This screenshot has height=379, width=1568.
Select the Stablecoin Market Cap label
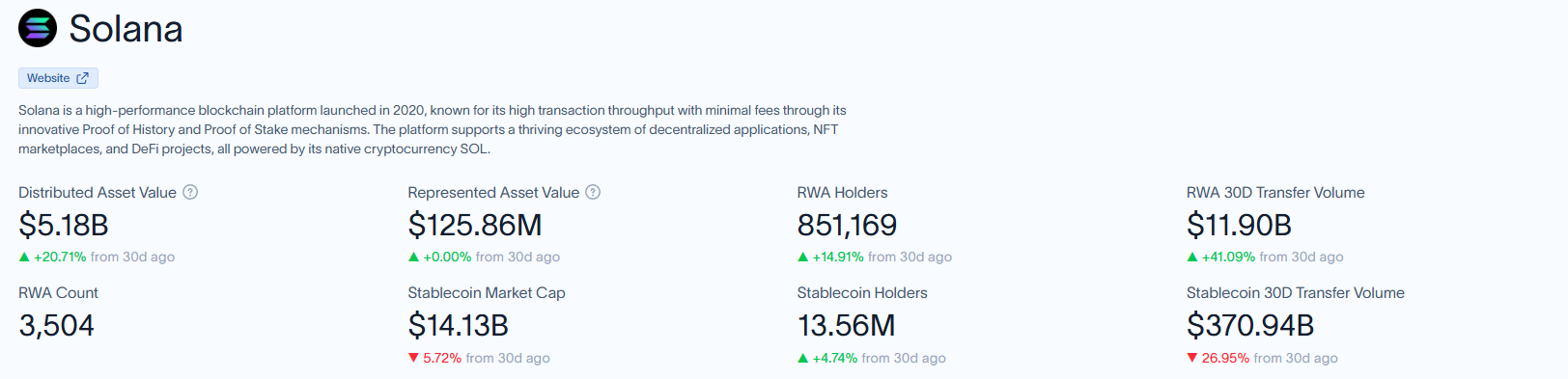click(x=487, y=293)
